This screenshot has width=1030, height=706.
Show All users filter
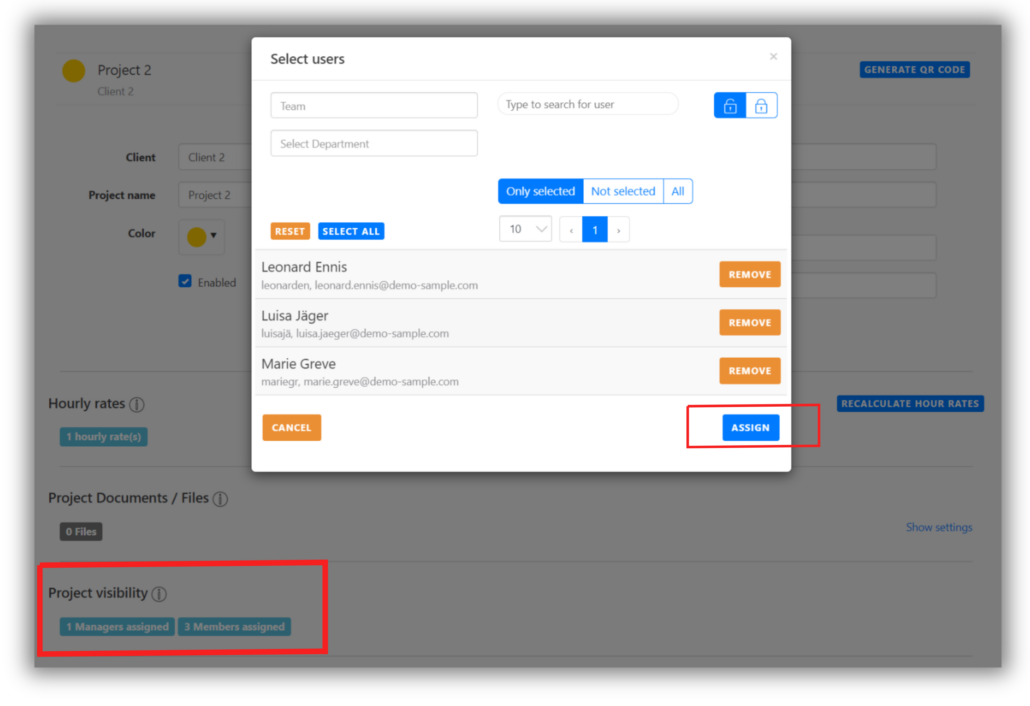click(678, 191)
